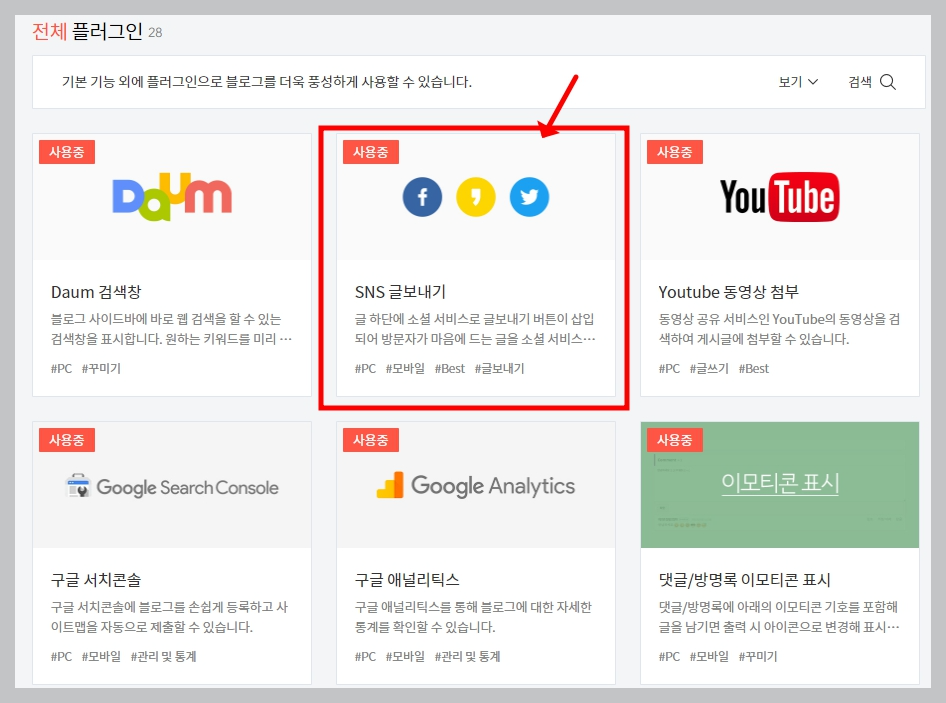The width and height of the screenshot is (946, 703).
Task: Click 사용중 badge on Google Analytics card
Action: click(x=371, y=440)
